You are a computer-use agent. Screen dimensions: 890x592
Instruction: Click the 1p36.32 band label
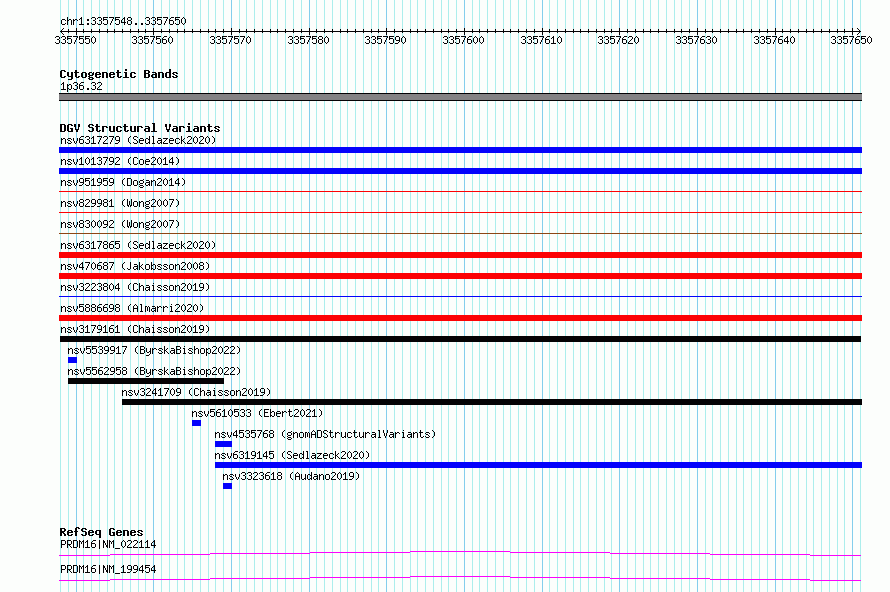81,86
